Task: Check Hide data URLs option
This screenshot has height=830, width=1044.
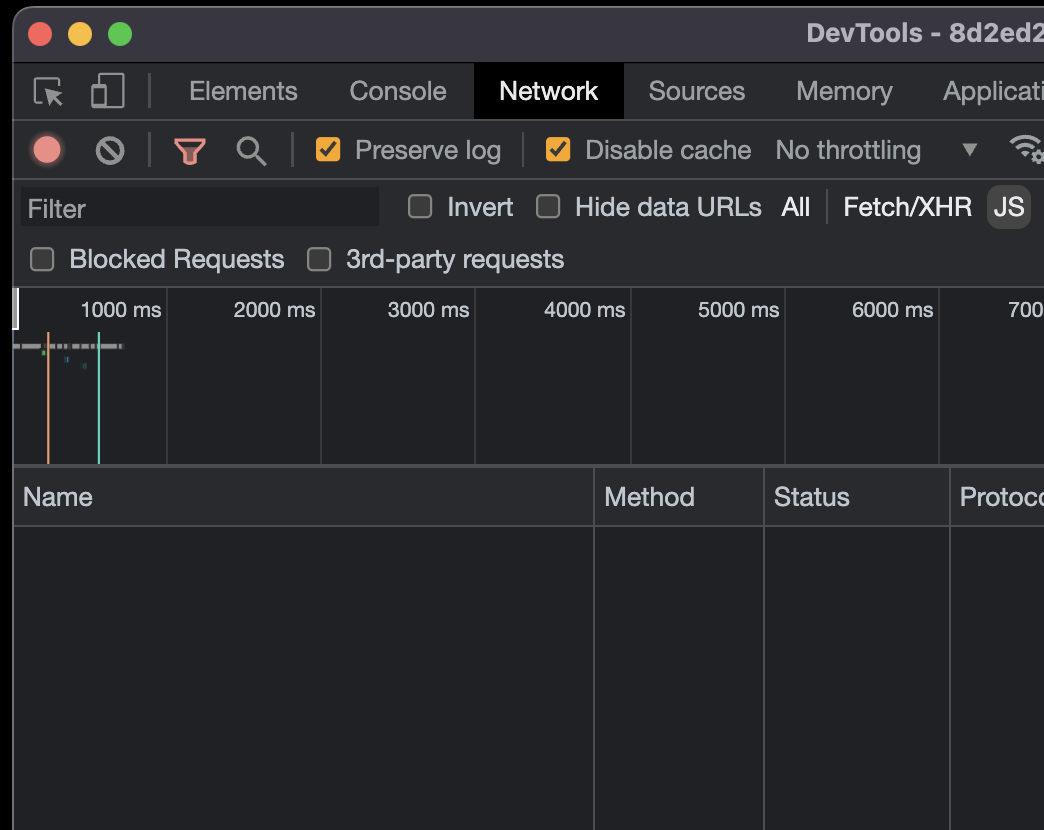Action: pos(548,207)
